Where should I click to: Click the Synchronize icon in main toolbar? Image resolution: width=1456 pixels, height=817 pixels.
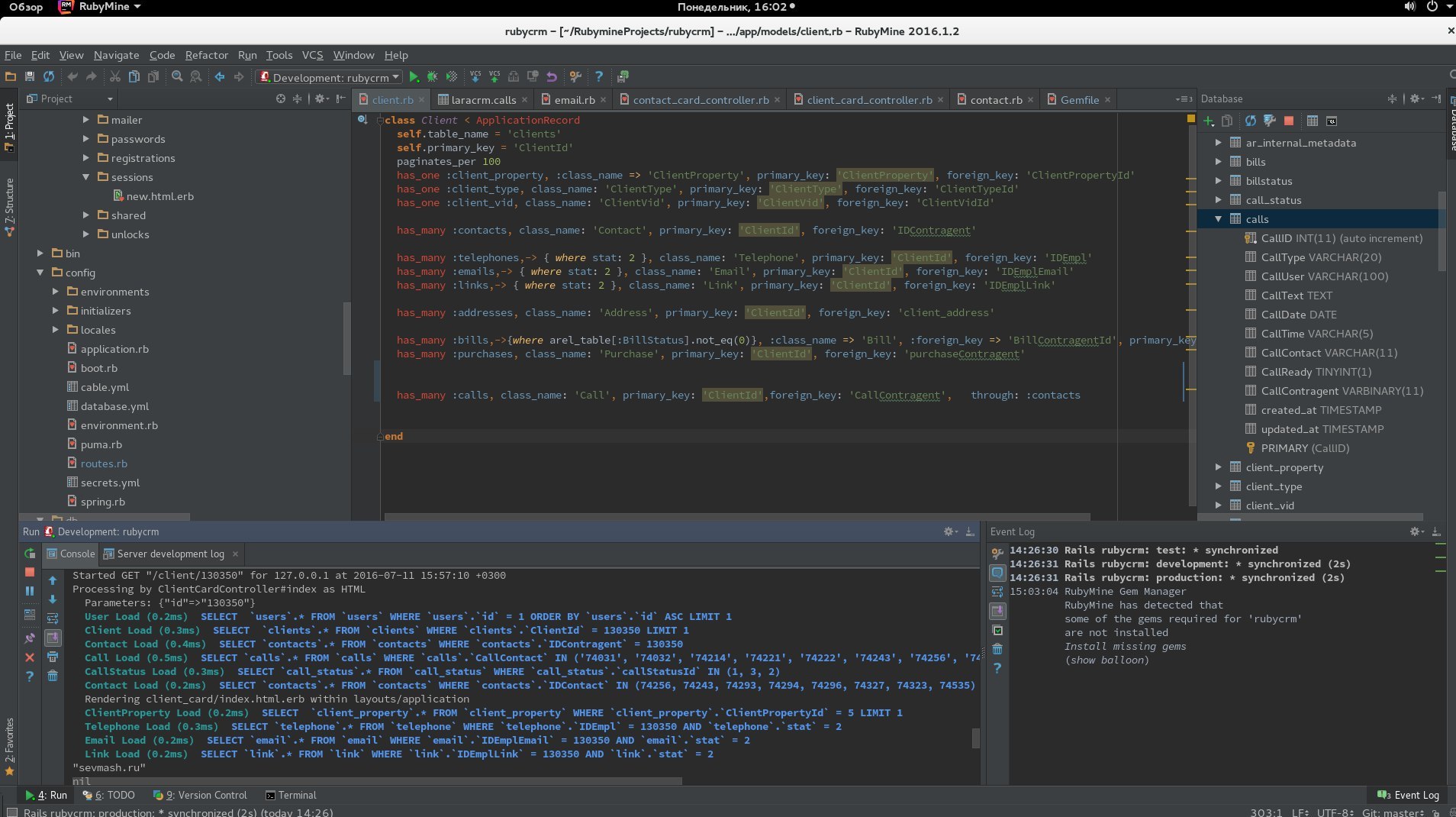49,76
